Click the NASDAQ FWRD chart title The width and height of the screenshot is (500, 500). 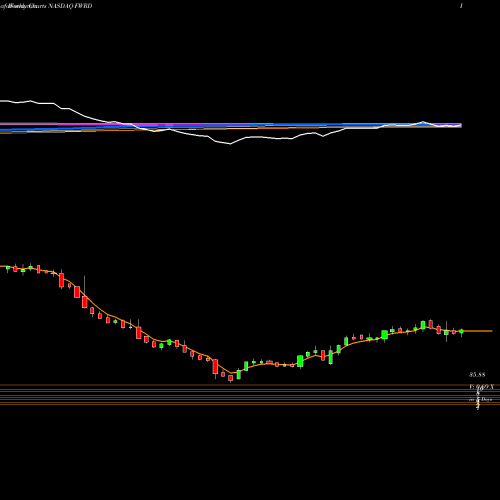click(x=70, y=6)
